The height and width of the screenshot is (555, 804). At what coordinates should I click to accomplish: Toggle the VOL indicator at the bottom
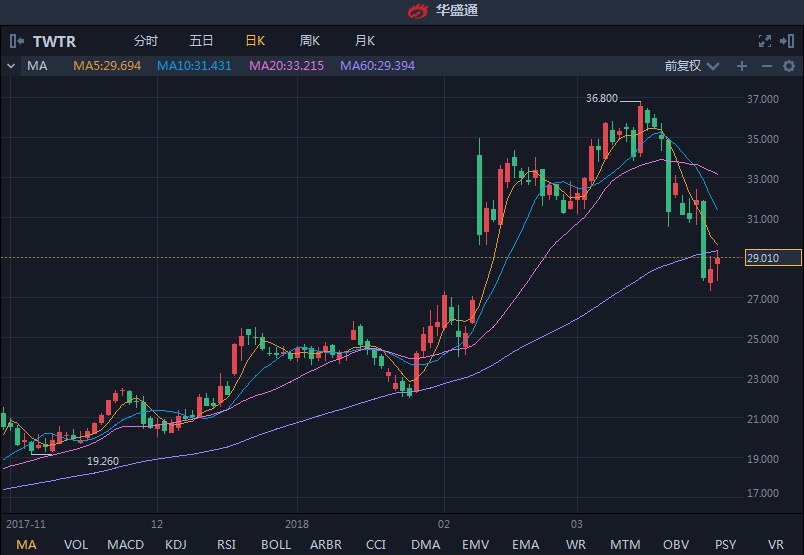76,544
